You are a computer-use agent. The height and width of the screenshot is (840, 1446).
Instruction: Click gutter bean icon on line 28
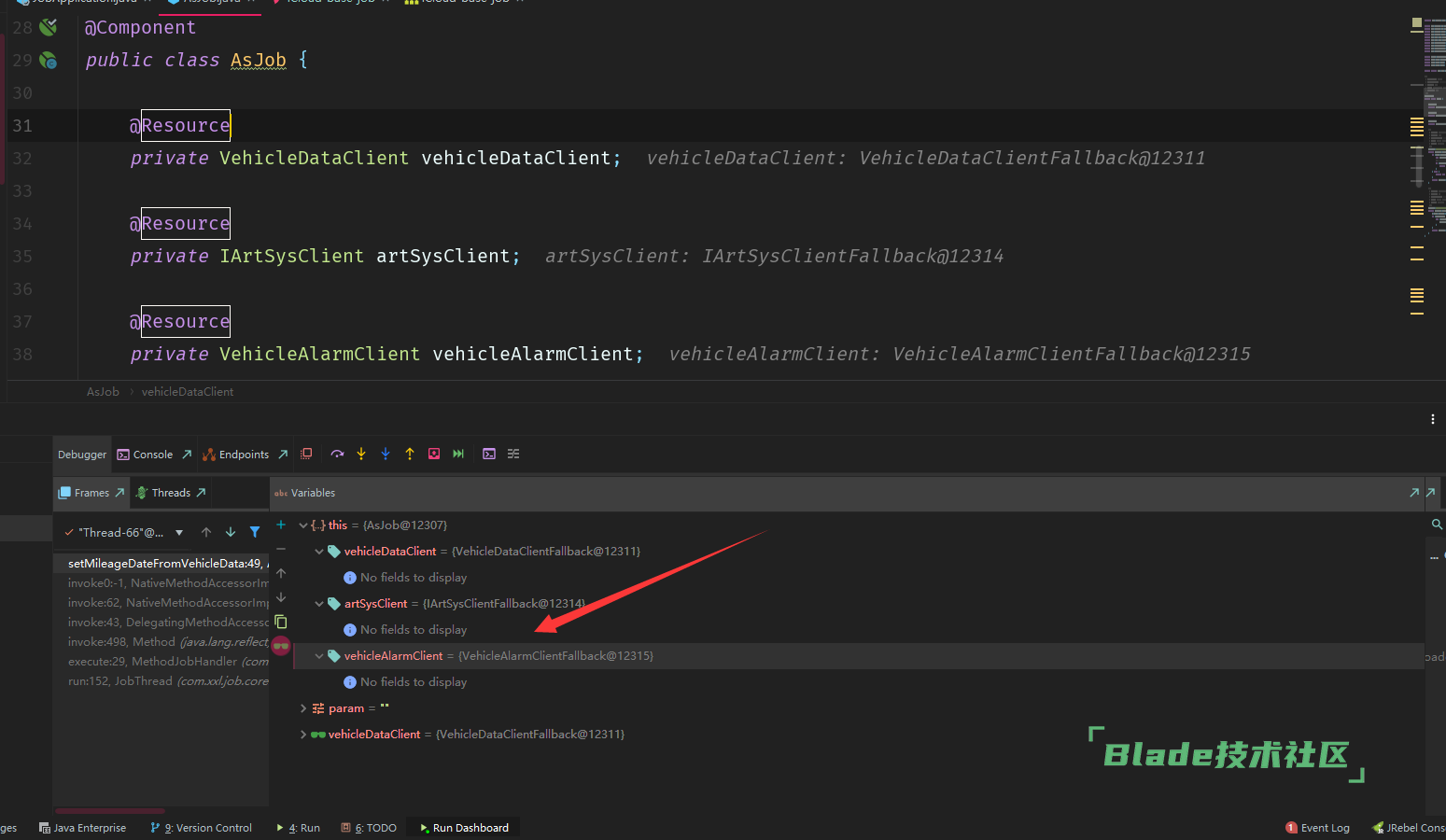pos(49,27)
